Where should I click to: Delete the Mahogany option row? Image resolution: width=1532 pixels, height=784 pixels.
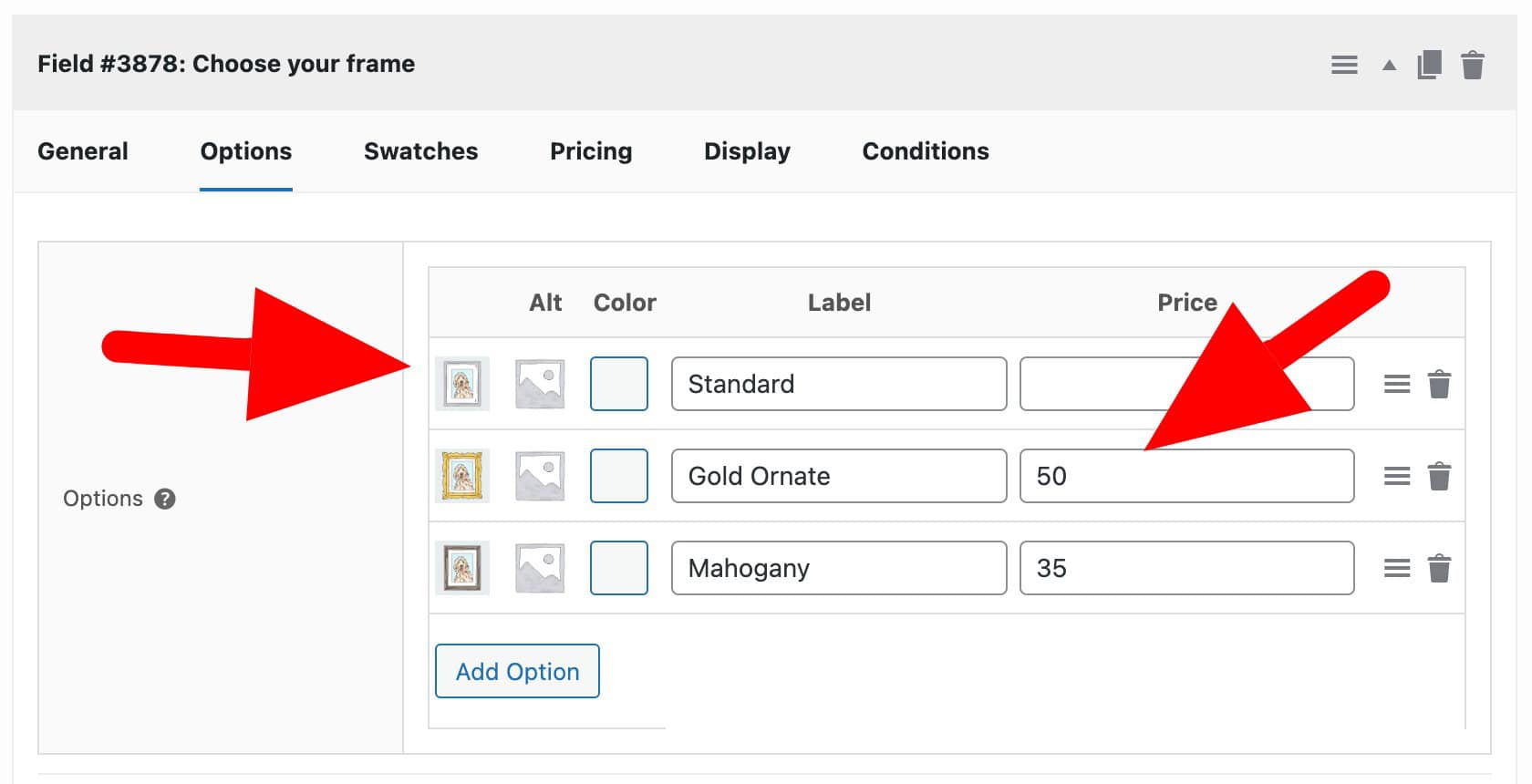tap(1440, 567)
